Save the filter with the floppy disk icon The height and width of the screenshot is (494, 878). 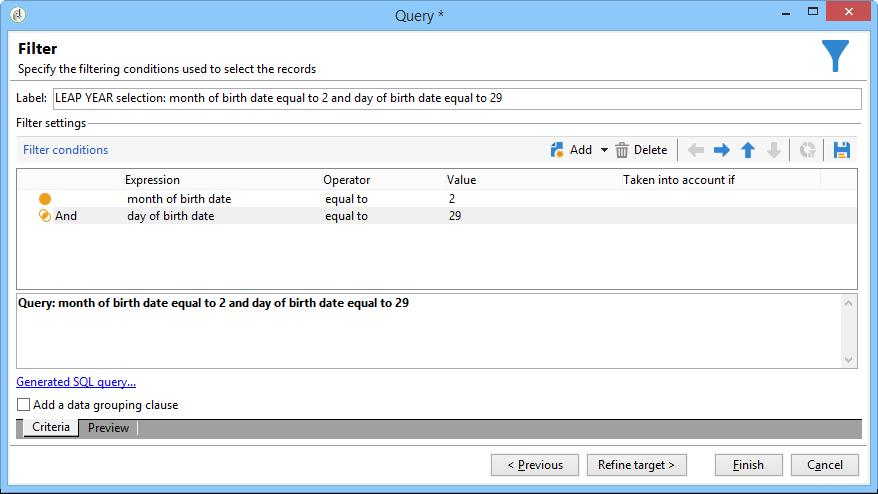click(841, 150)
